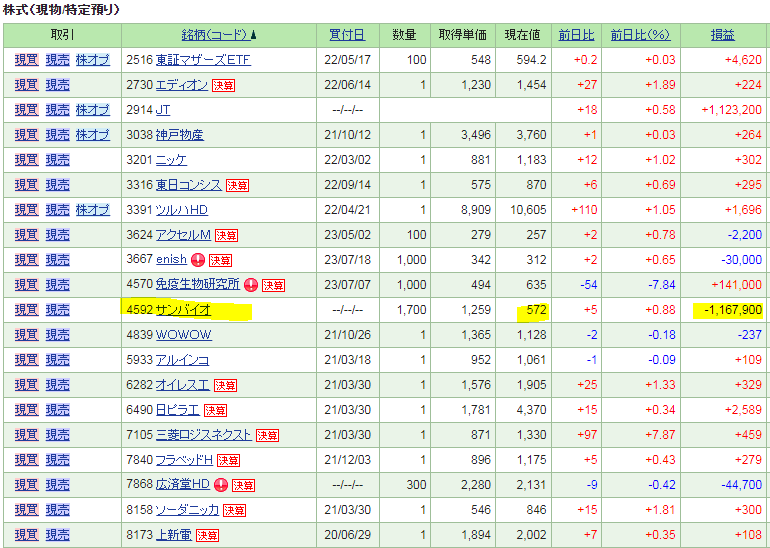Open the 東日コンシス stock page
Screen dimensions: 770x548
(x=189, y=185)
